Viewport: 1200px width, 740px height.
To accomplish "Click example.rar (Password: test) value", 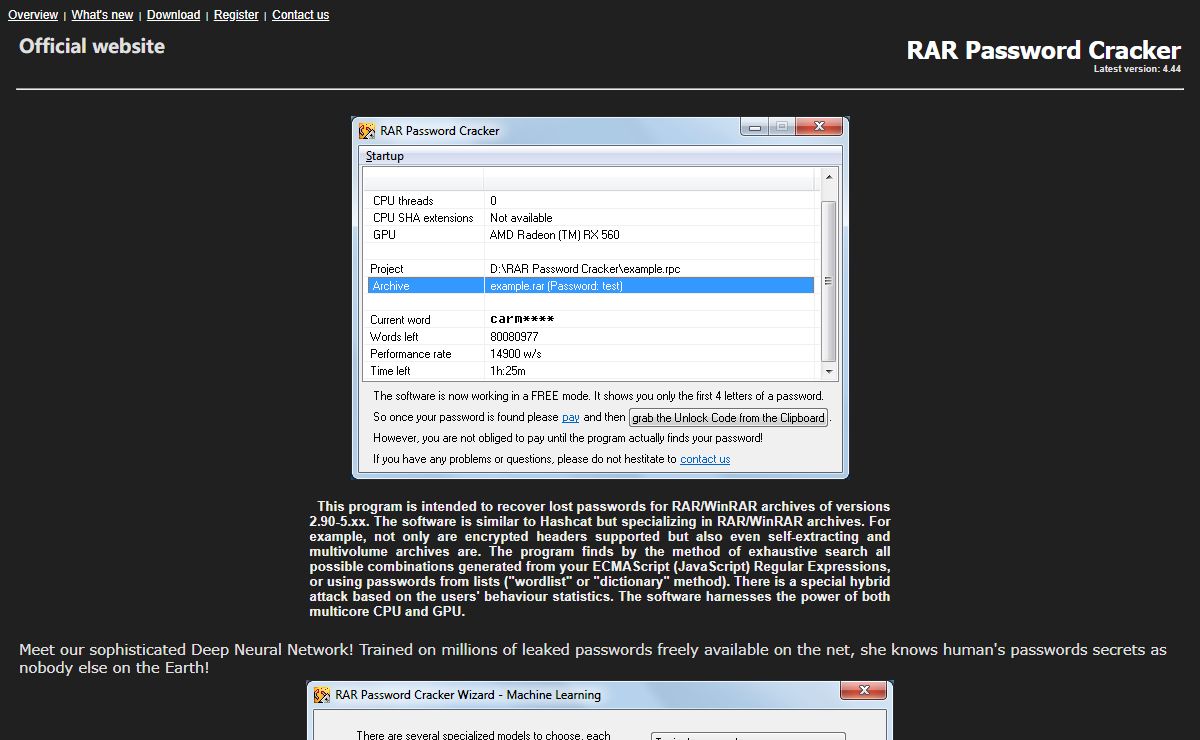I will click(556, 286).
